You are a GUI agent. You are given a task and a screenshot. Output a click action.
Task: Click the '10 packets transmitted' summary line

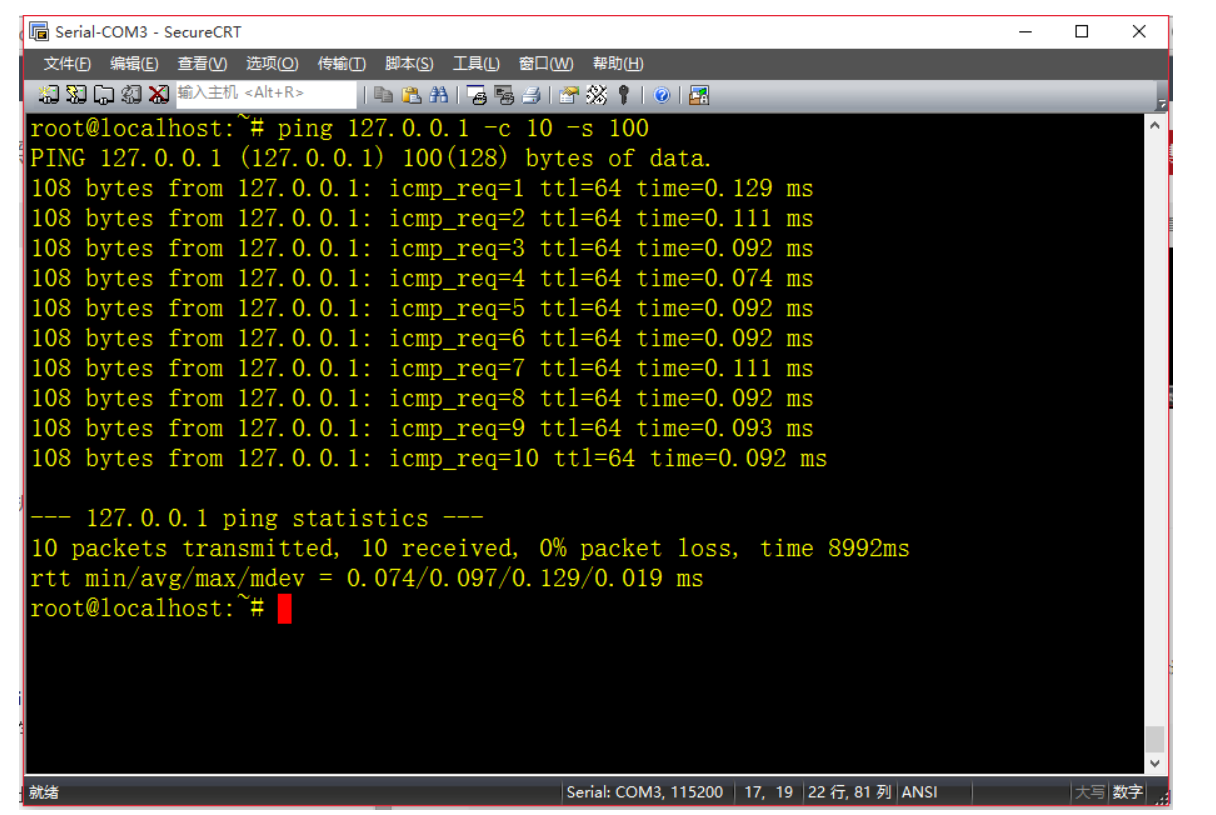pyautogui.click(x=470, y=548)
